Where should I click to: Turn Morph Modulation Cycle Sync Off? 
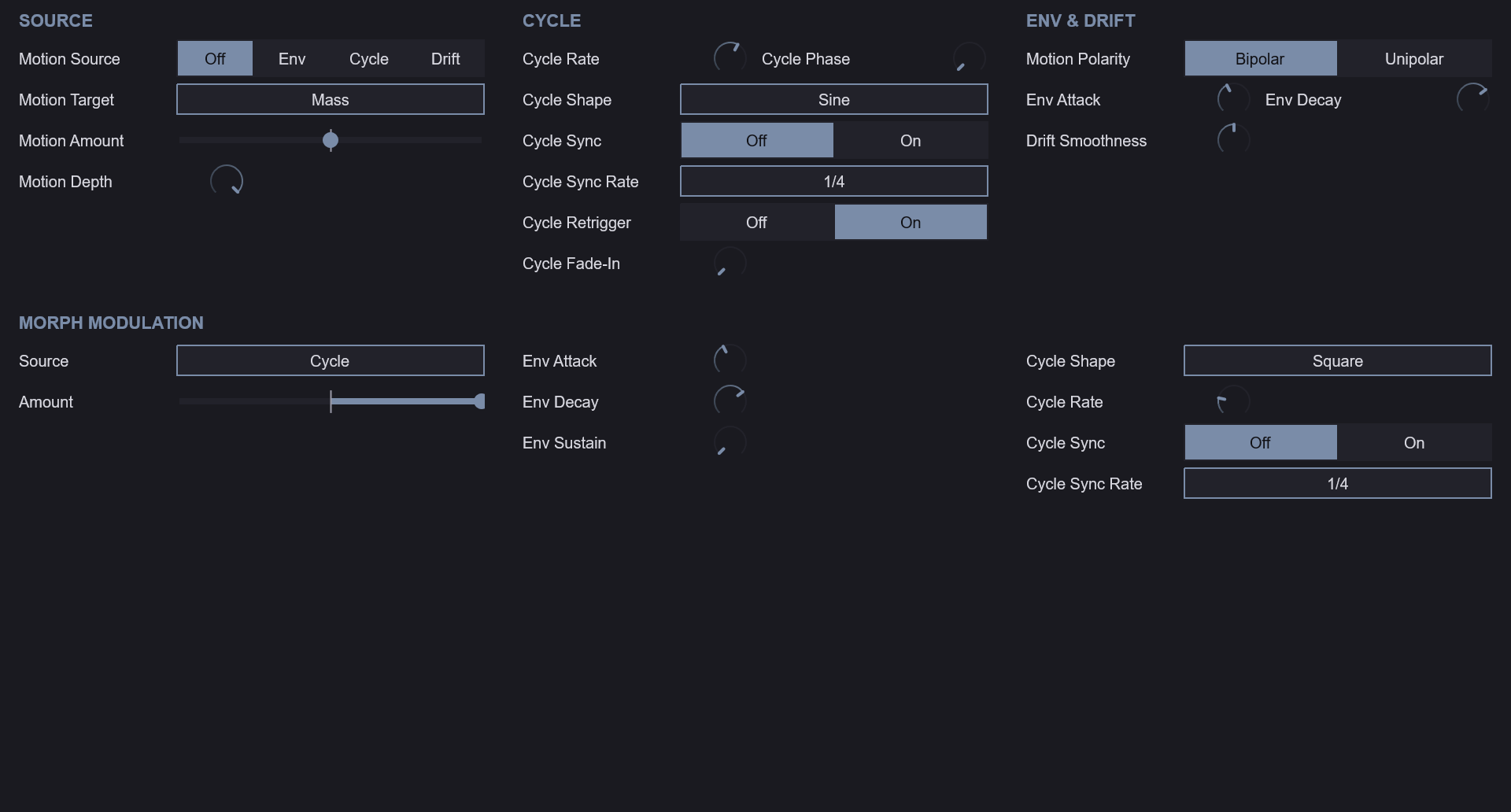click(x=1261, y=442)
